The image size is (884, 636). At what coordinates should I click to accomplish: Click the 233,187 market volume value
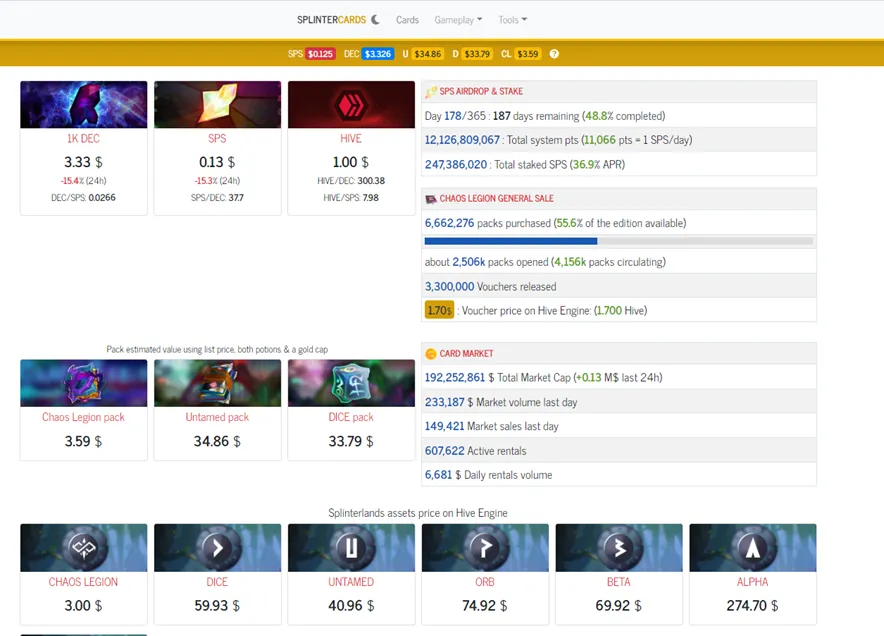coord(444,403)
